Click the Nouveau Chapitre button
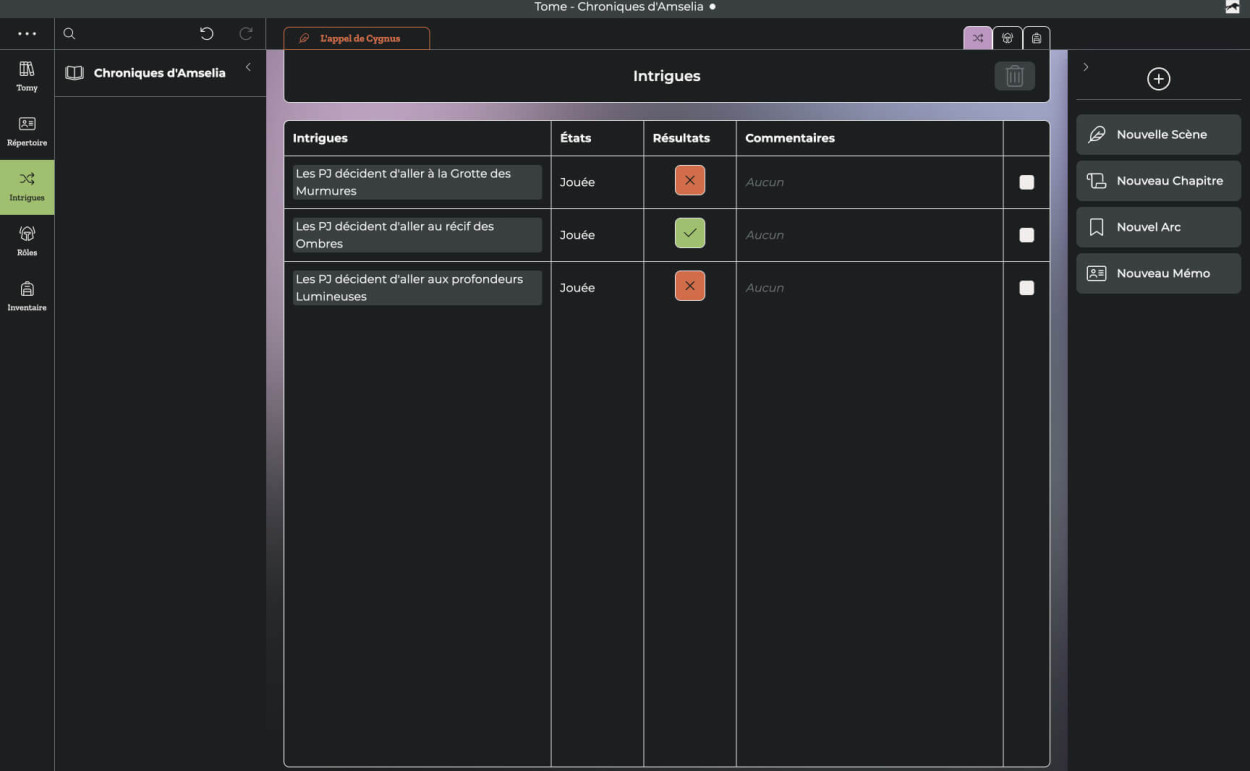The height and width of the screenshot is (771, 1250). [1158, 181]
